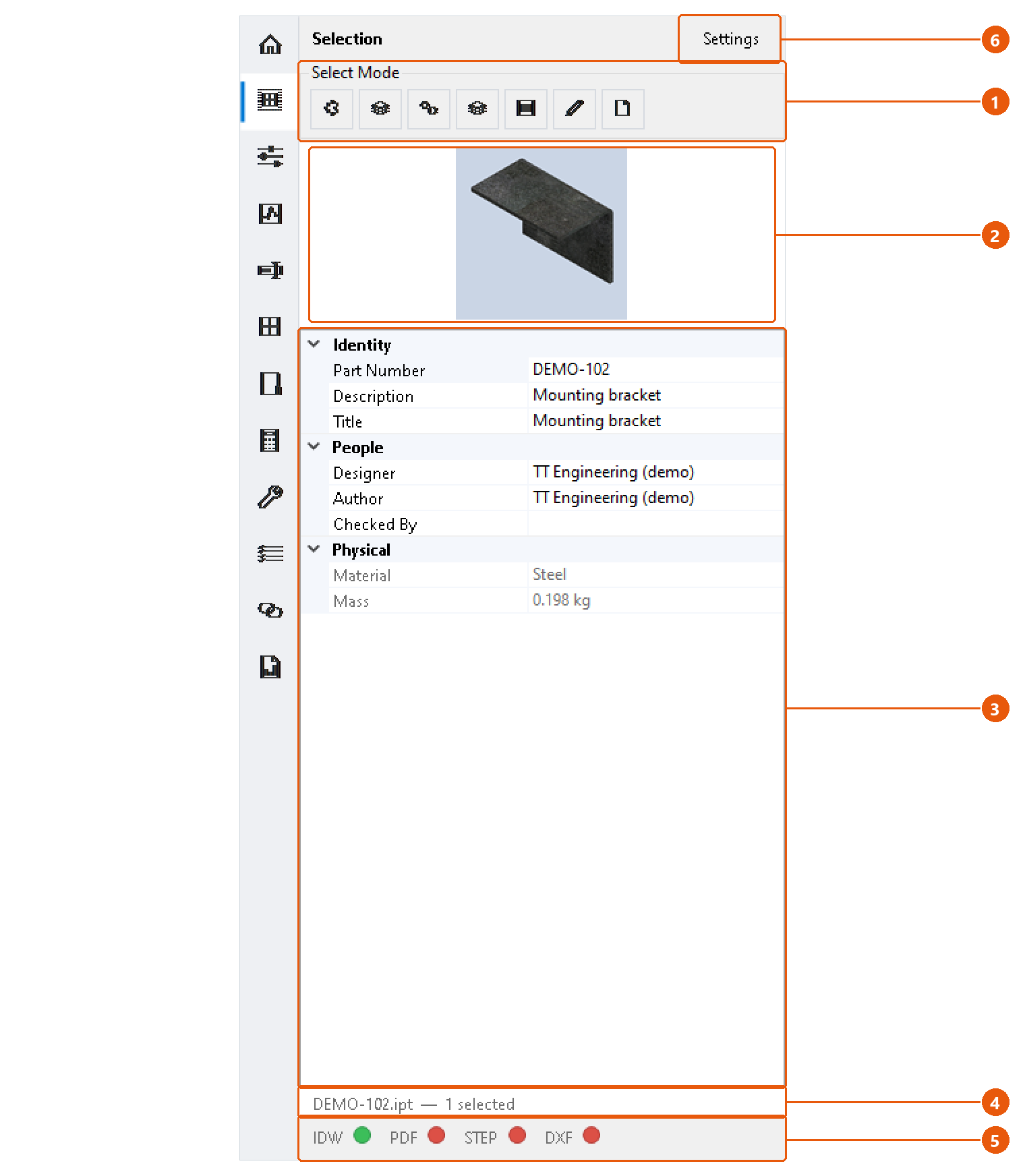Go to the Home sidebar icon

tap(270, 45)
